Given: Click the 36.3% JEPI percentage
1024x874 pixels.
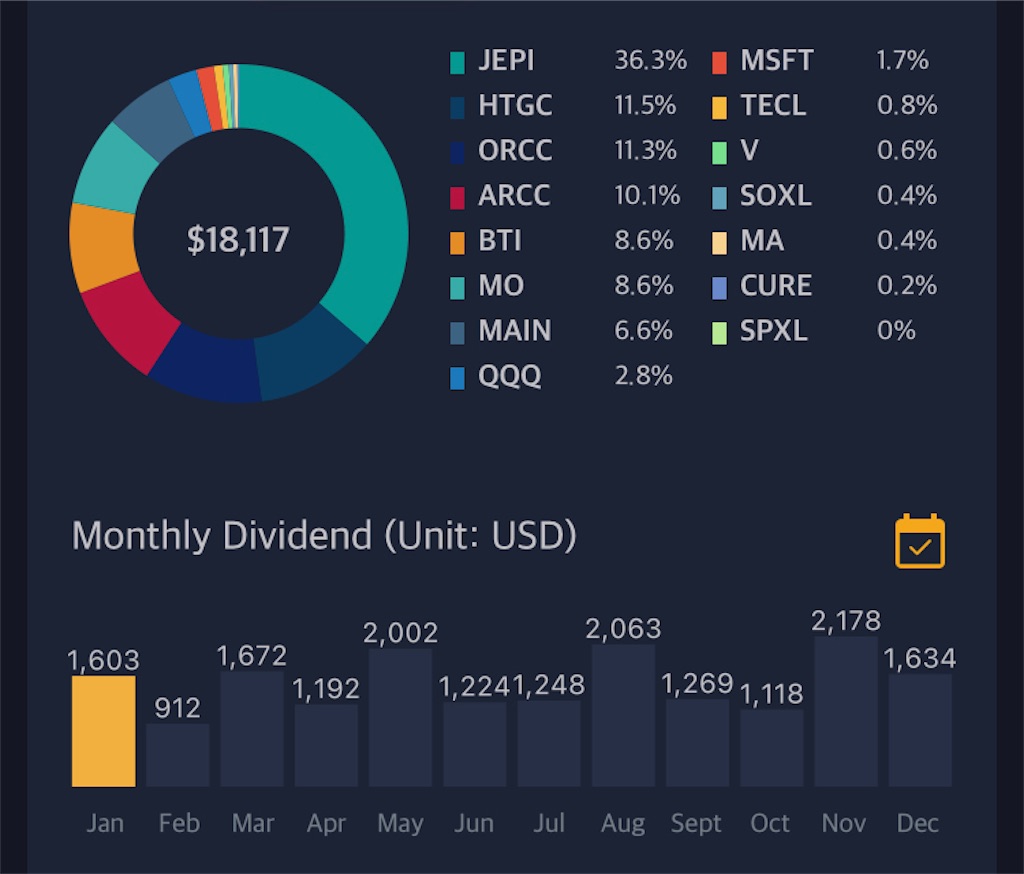Looking at the screenshot, I should coord(650,60).
